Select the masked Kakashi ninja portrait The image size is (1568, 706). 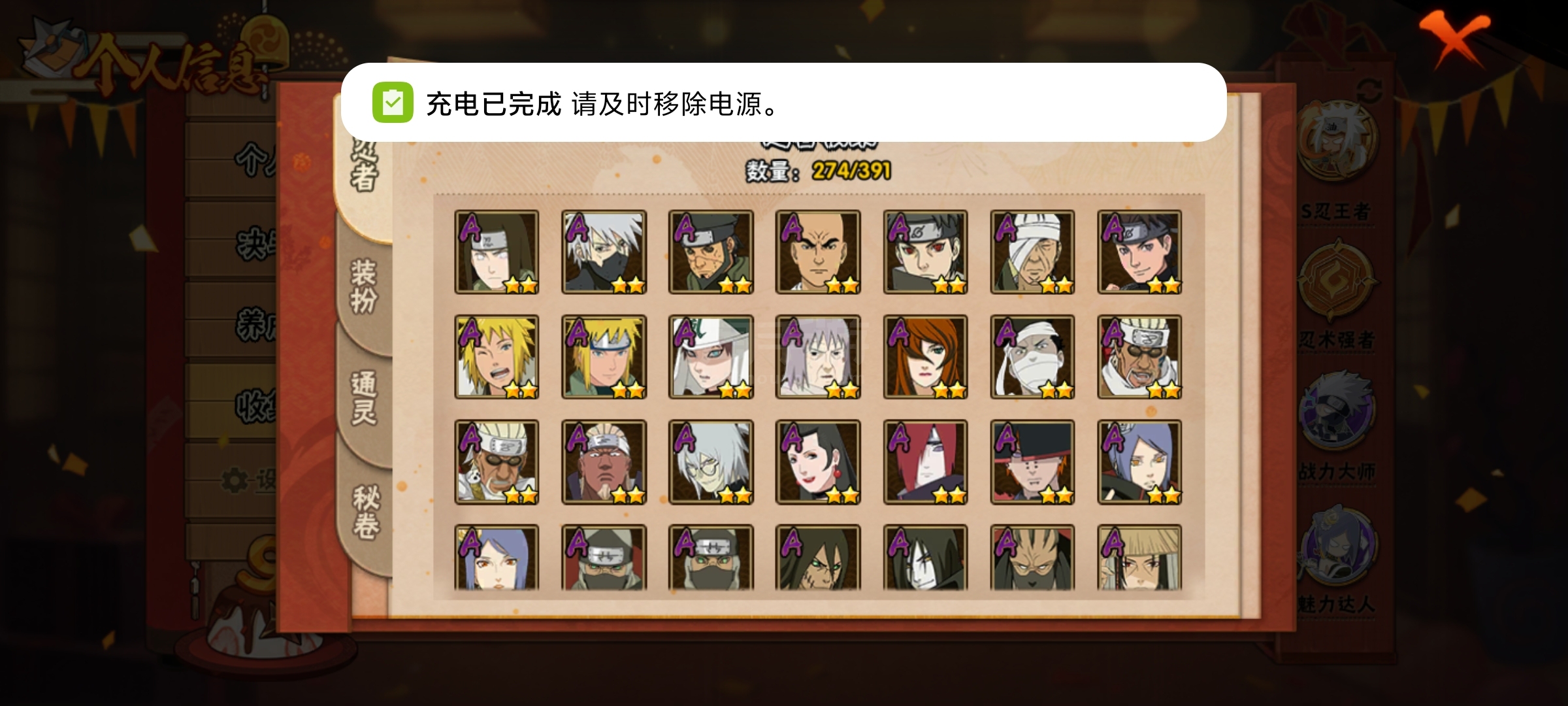click(x=604, y=252)
